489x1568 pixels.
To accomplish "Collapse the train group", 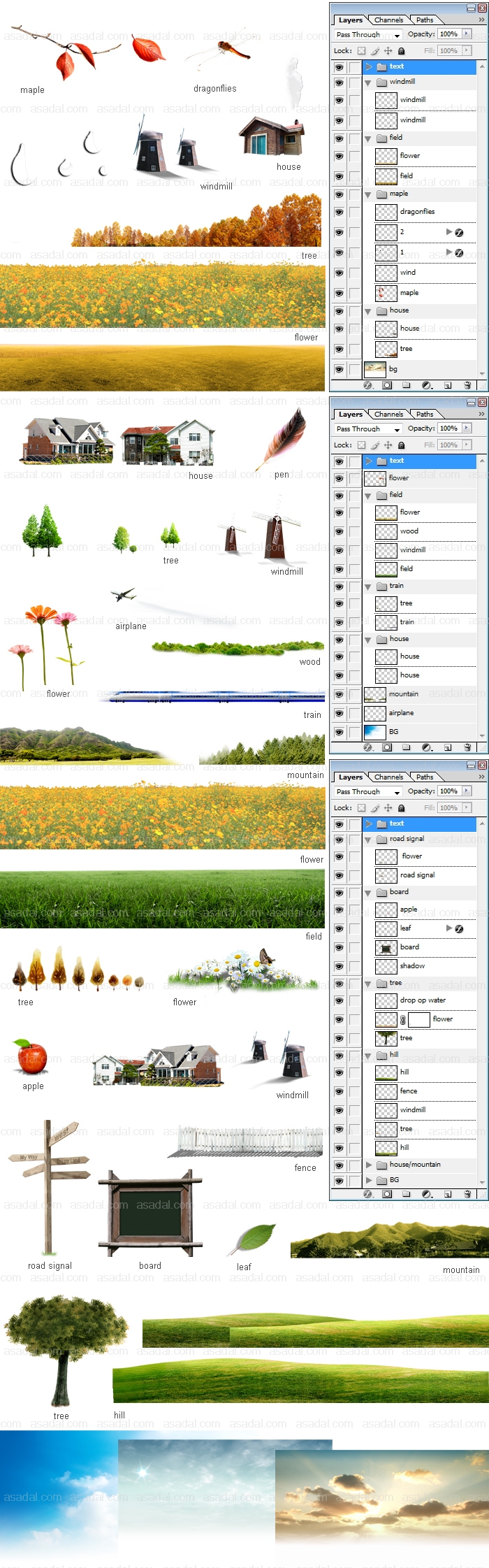I will (x=368, y=587).
